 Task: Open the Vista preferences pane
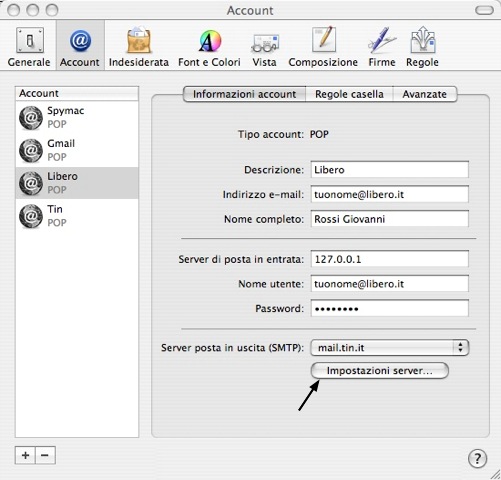[265, 47]
